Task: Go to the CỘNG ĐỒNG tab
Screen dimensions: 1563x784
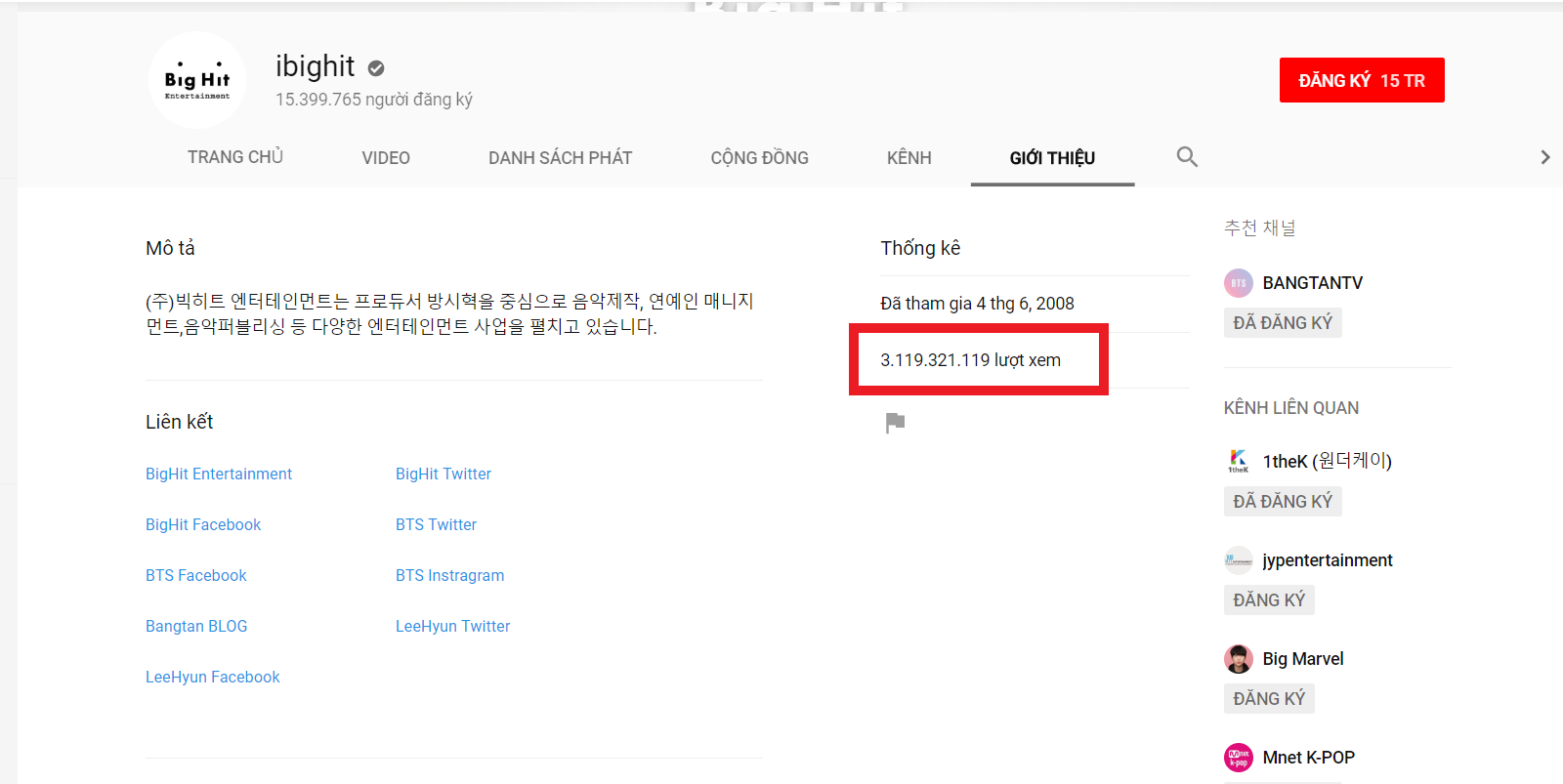Action: (x=759, y=158)
